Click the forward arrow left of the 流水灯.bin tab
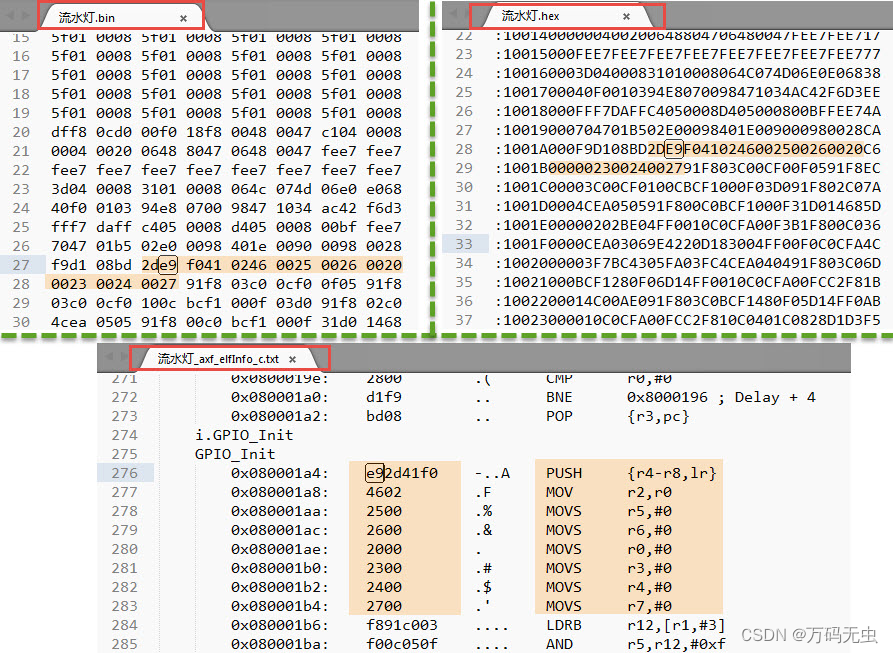893x653 pixels. pos(24,16)
